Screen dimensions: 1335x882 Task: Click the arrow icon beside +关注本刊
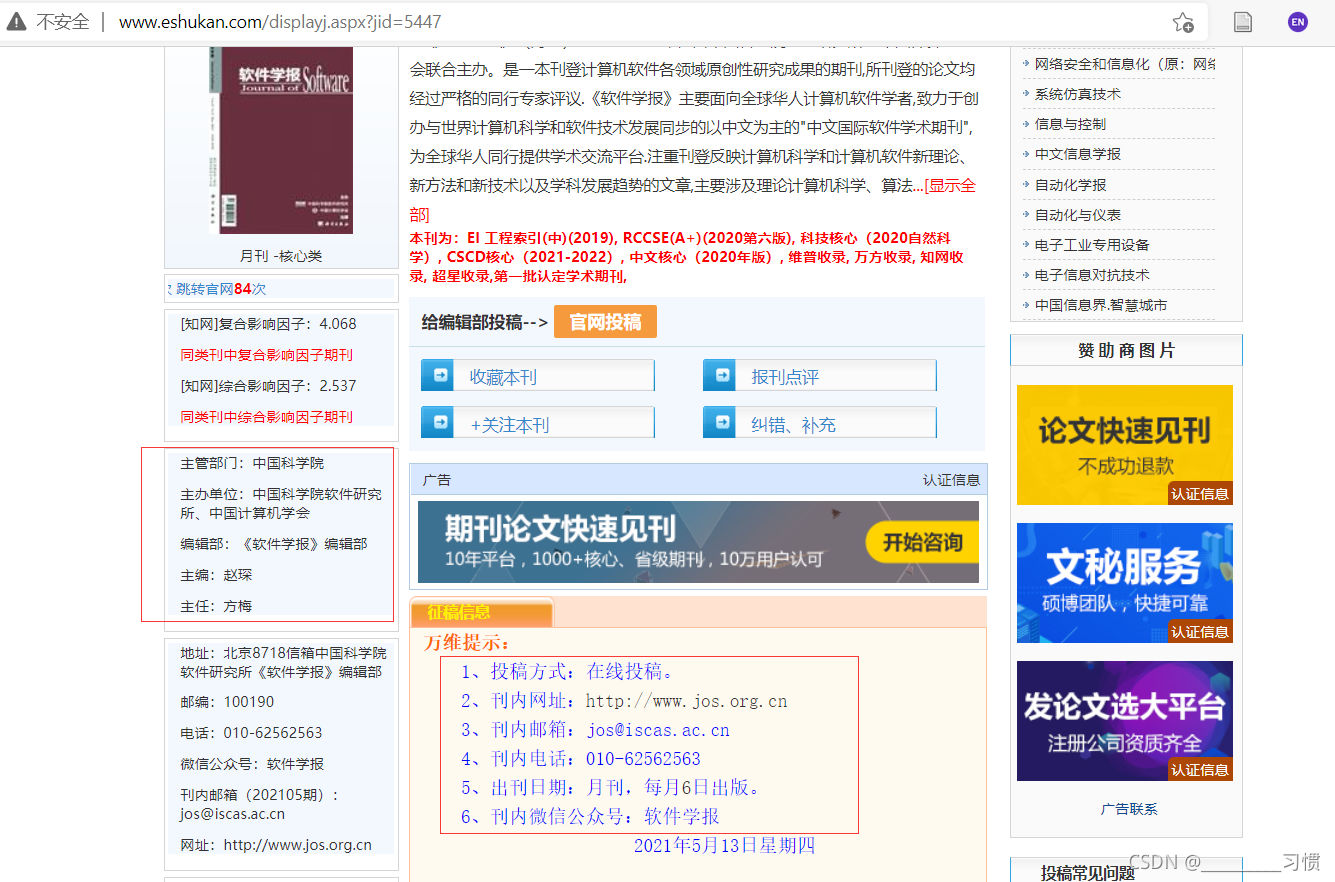[x=437, y=423]
